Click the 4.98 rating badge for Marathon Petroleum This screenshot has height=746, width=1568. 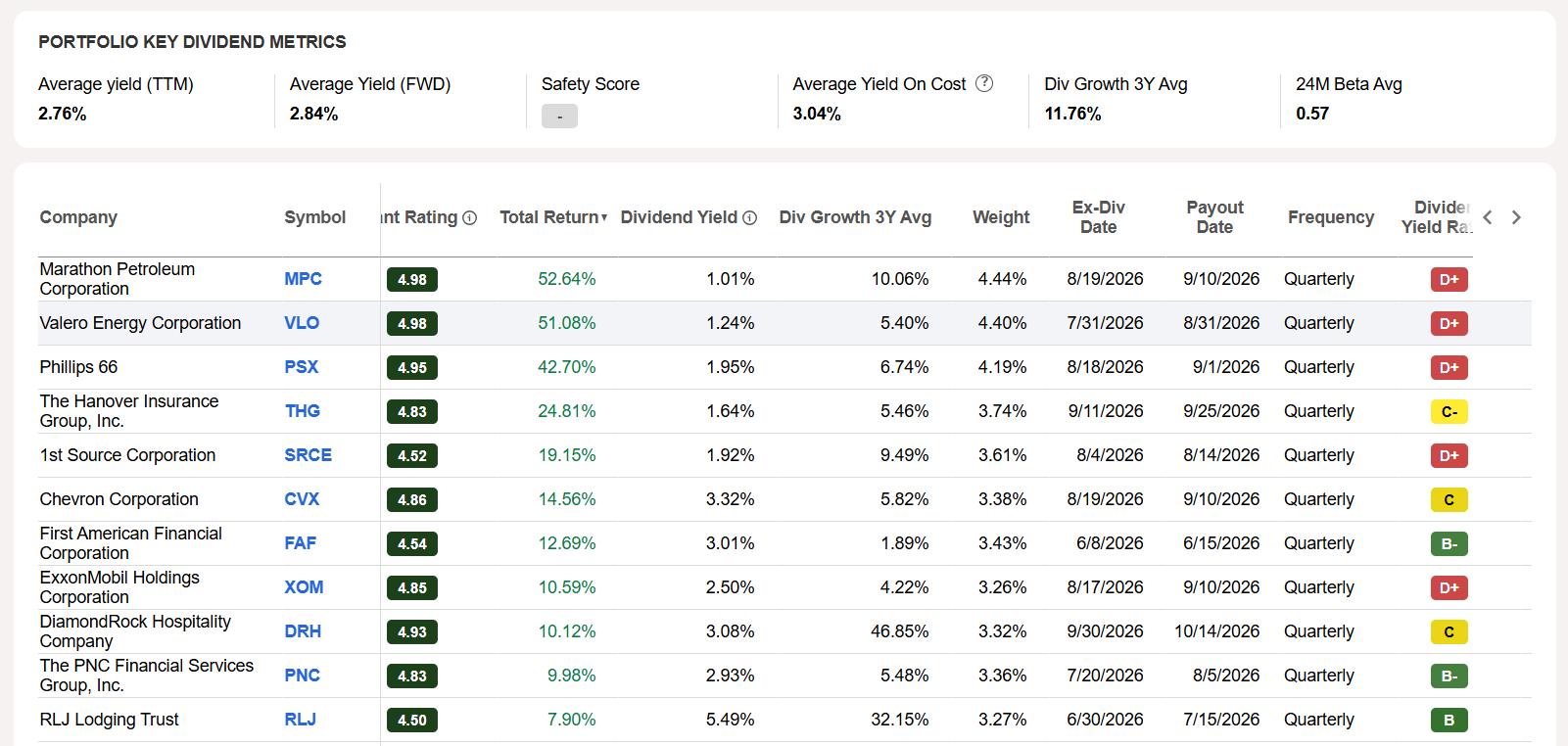point(412,279)
